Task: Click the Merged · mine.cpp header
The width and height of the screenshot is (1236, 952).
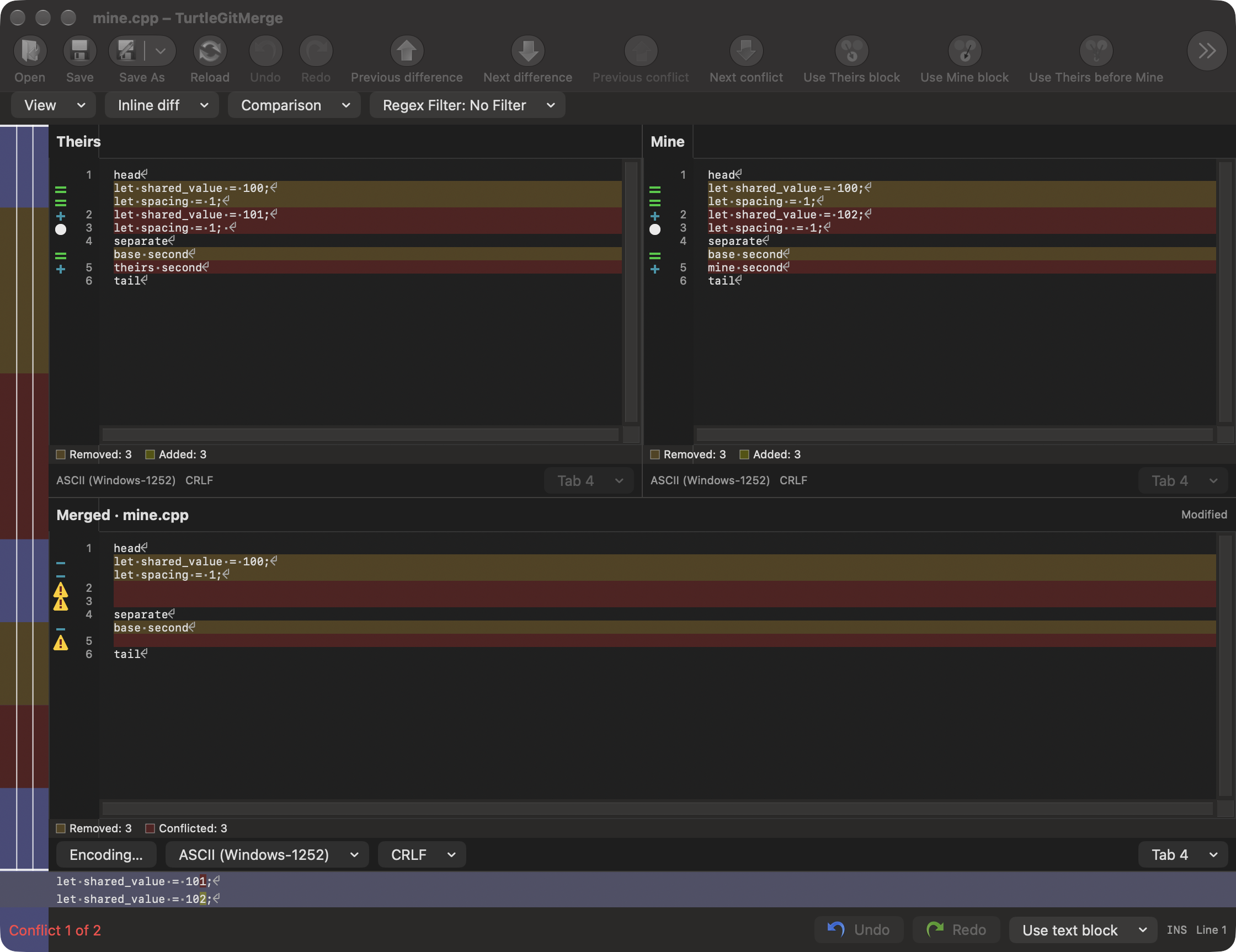Action: click(122, 515)
